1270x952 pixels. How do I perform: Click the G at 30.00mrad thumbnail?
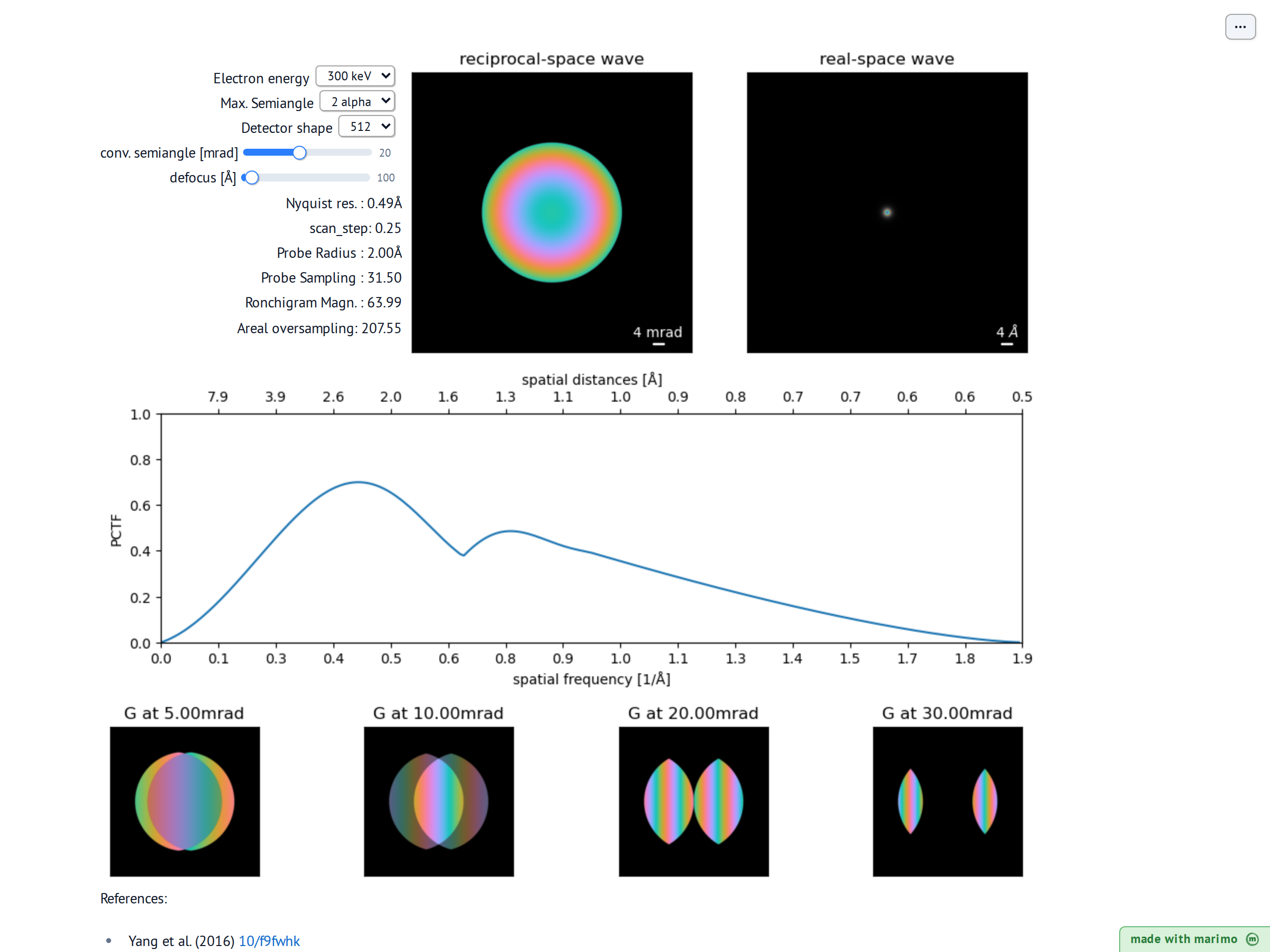tap(948, 801)
